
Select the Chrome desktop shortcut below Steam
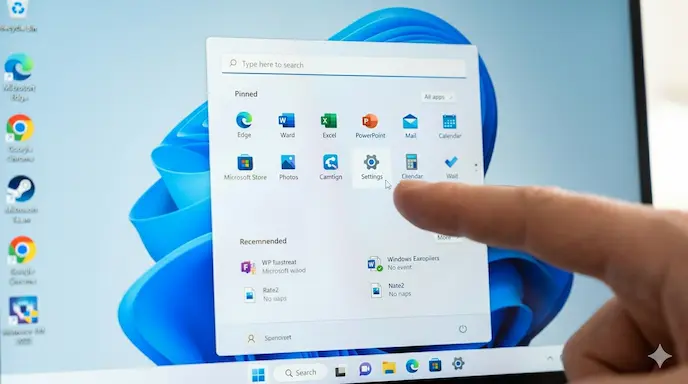coord(22,261)
